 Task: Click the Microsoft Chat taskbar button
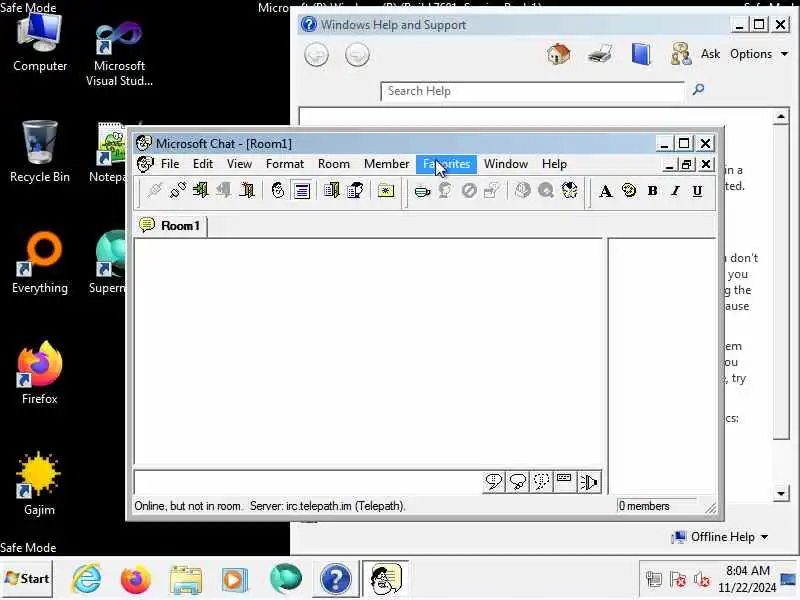click(x=386, y=579)
